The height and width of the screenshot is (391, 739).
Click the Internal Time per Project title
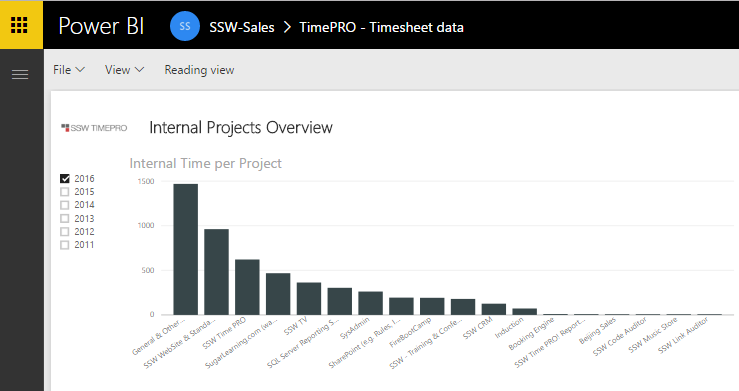coord(205,163)
